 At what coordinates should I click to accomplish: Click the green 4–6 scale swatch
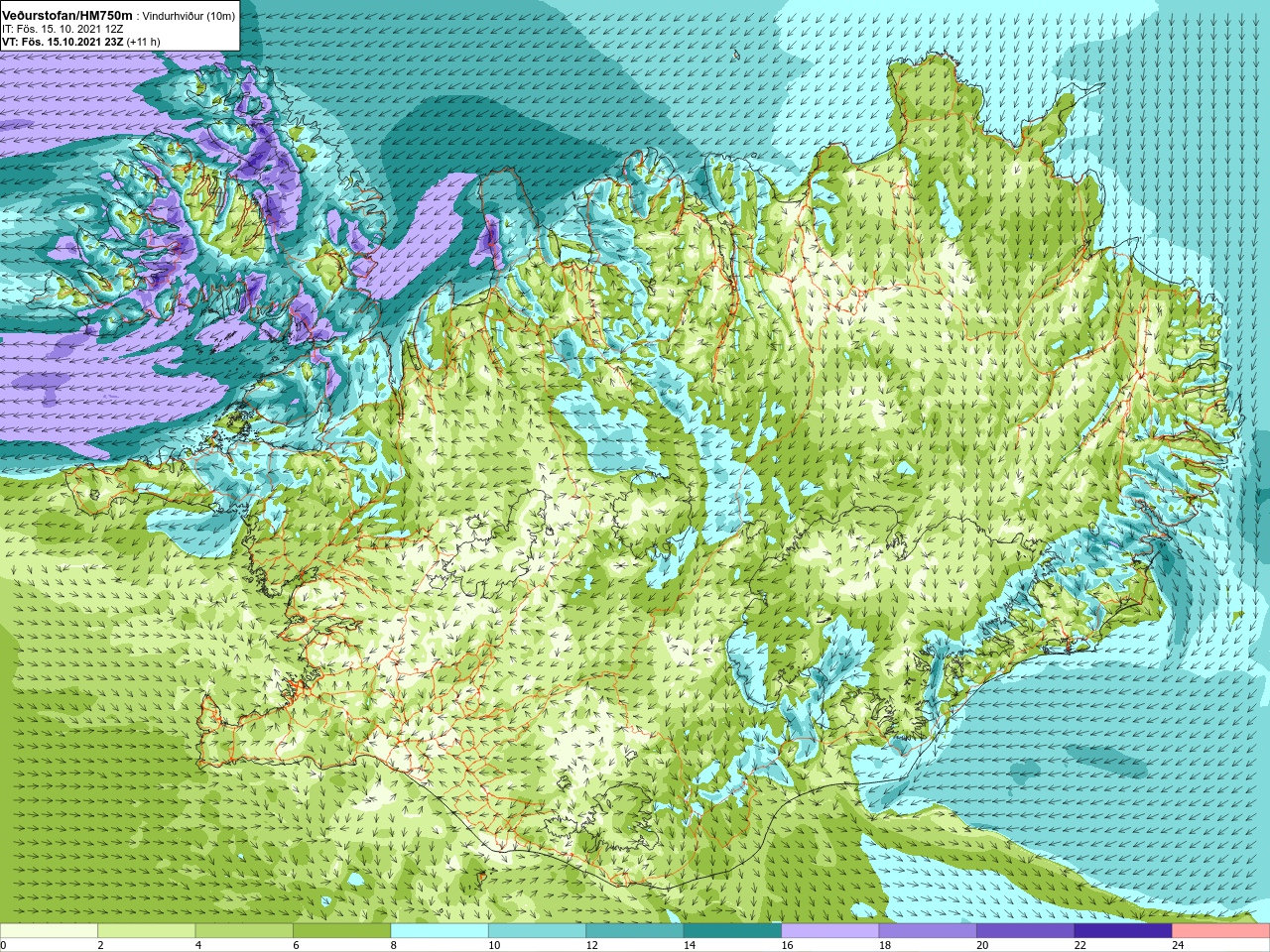click(x=244, y=931)
